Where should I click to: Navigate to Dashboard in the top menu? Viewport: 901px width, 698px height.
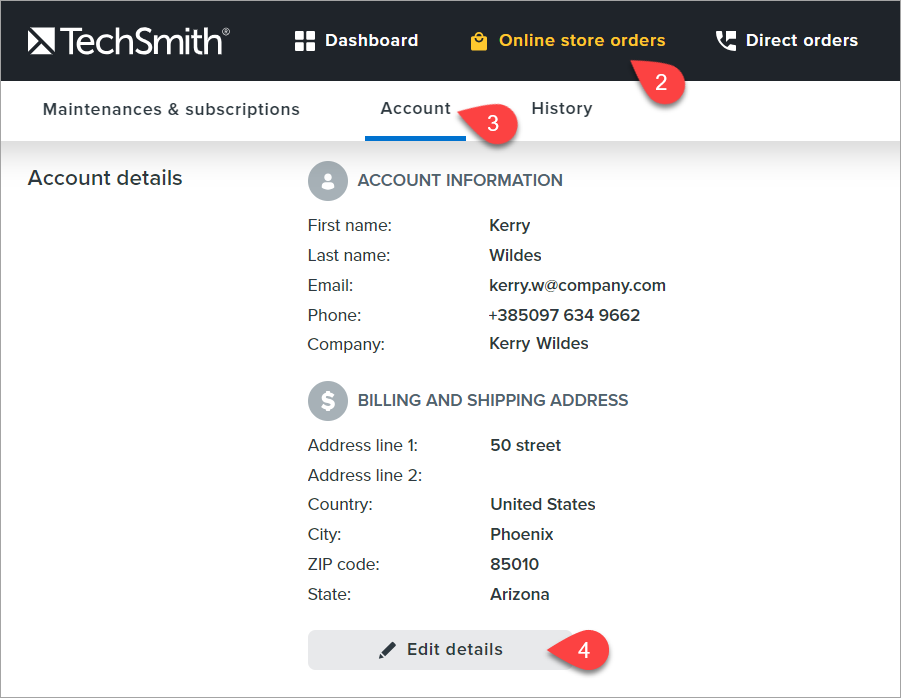pos(371,40)
